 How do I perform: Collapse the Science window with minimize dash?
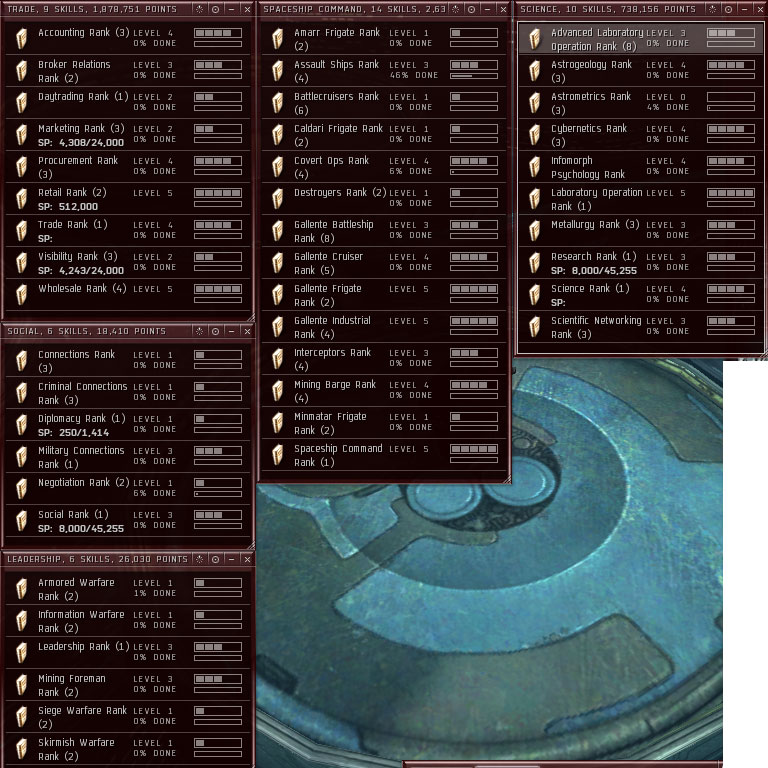coord(744,9)
